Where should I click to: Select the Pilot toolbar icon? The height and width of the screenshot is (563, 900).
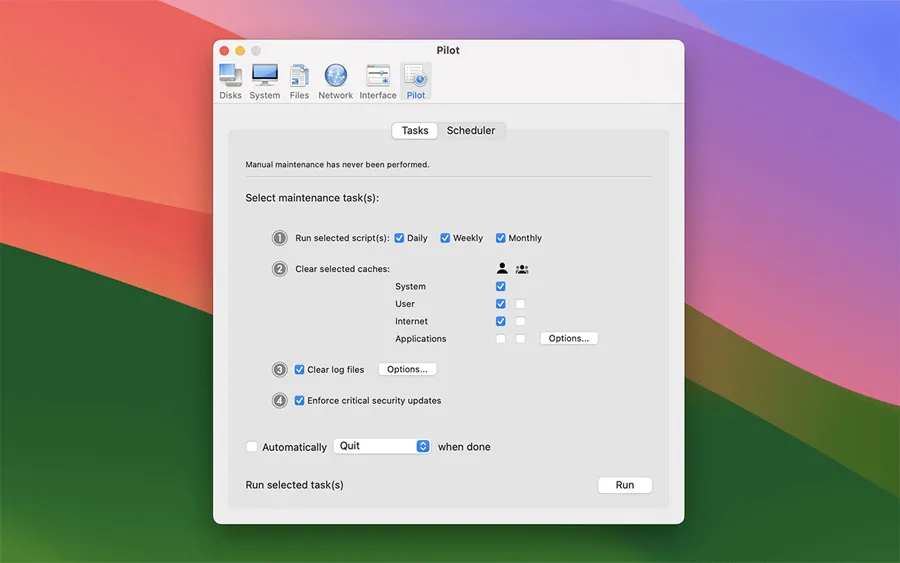415,81
